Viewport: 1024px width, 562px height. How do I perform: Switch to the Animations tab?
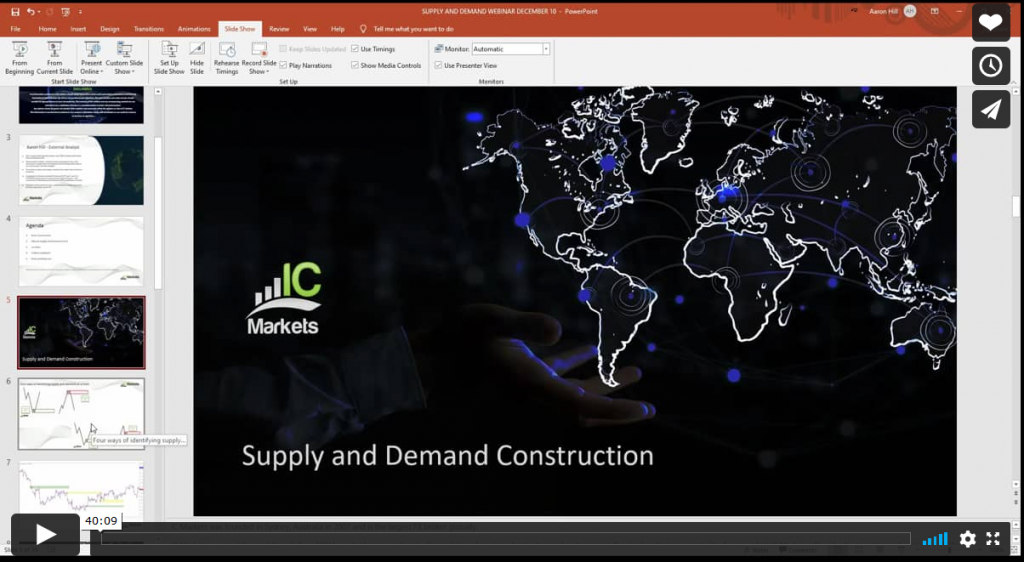(x=194, y=29)
